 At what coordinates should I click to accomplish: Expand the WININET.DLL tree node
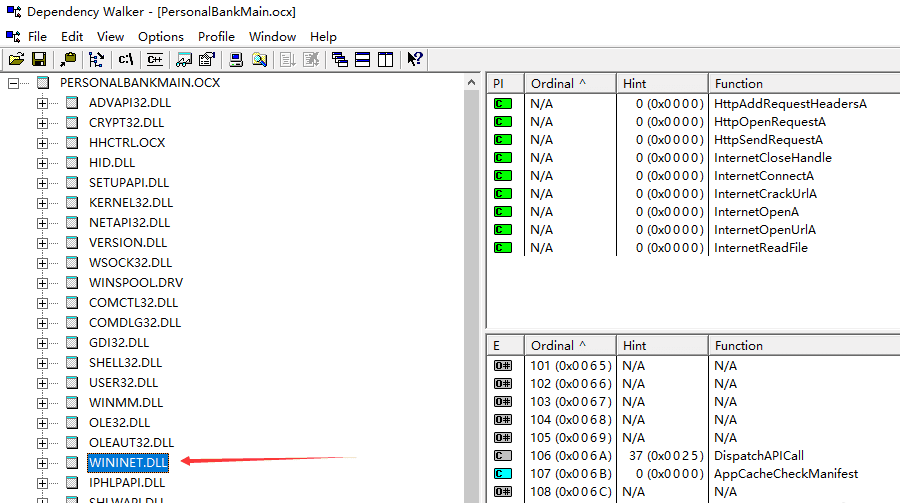42,463
